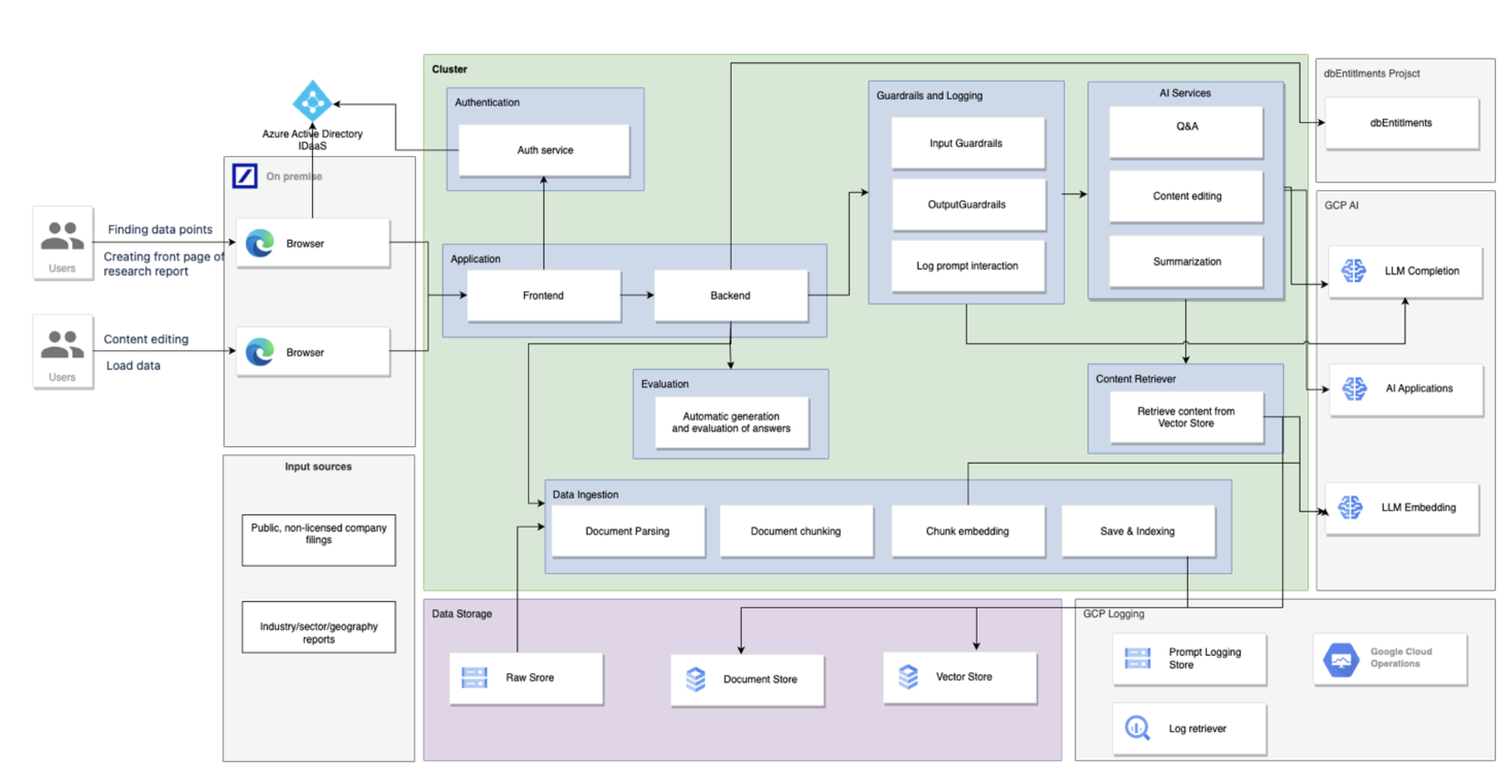Click the Authentication group label
The height and width of the screenshot is (784, 1512).
[487, 102]
